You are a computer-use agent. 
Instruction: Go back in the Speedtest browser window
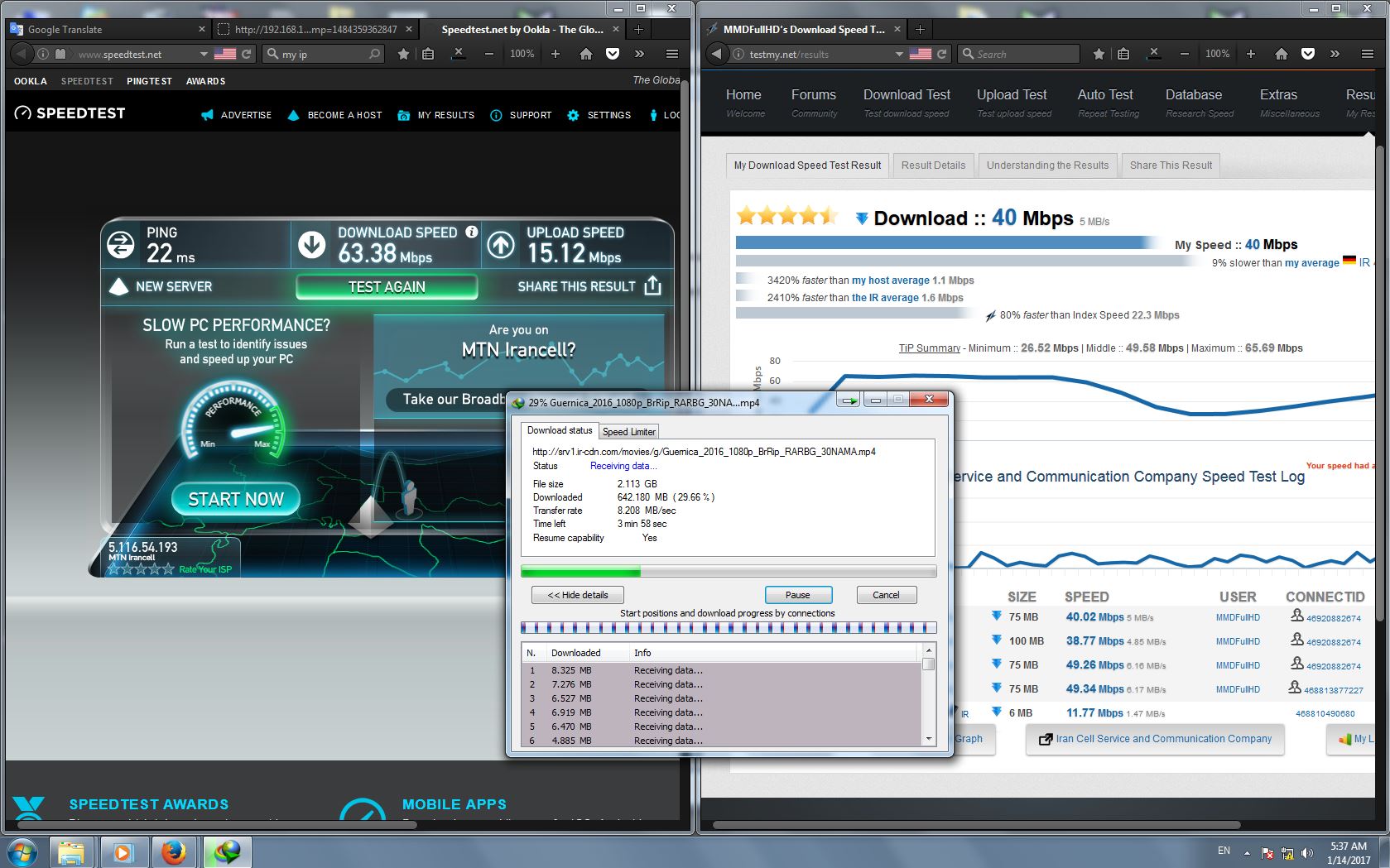[x=22, y=54]
